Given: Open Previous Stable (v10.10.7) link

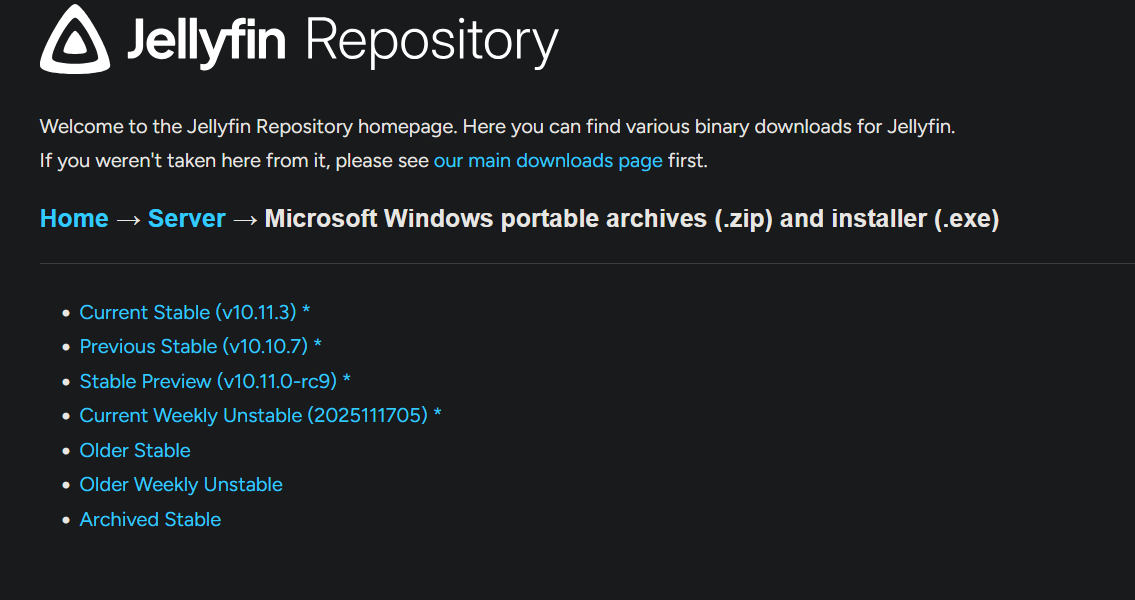Looking at the screenshot, I should pyautogui.click(x=201, y=347).
